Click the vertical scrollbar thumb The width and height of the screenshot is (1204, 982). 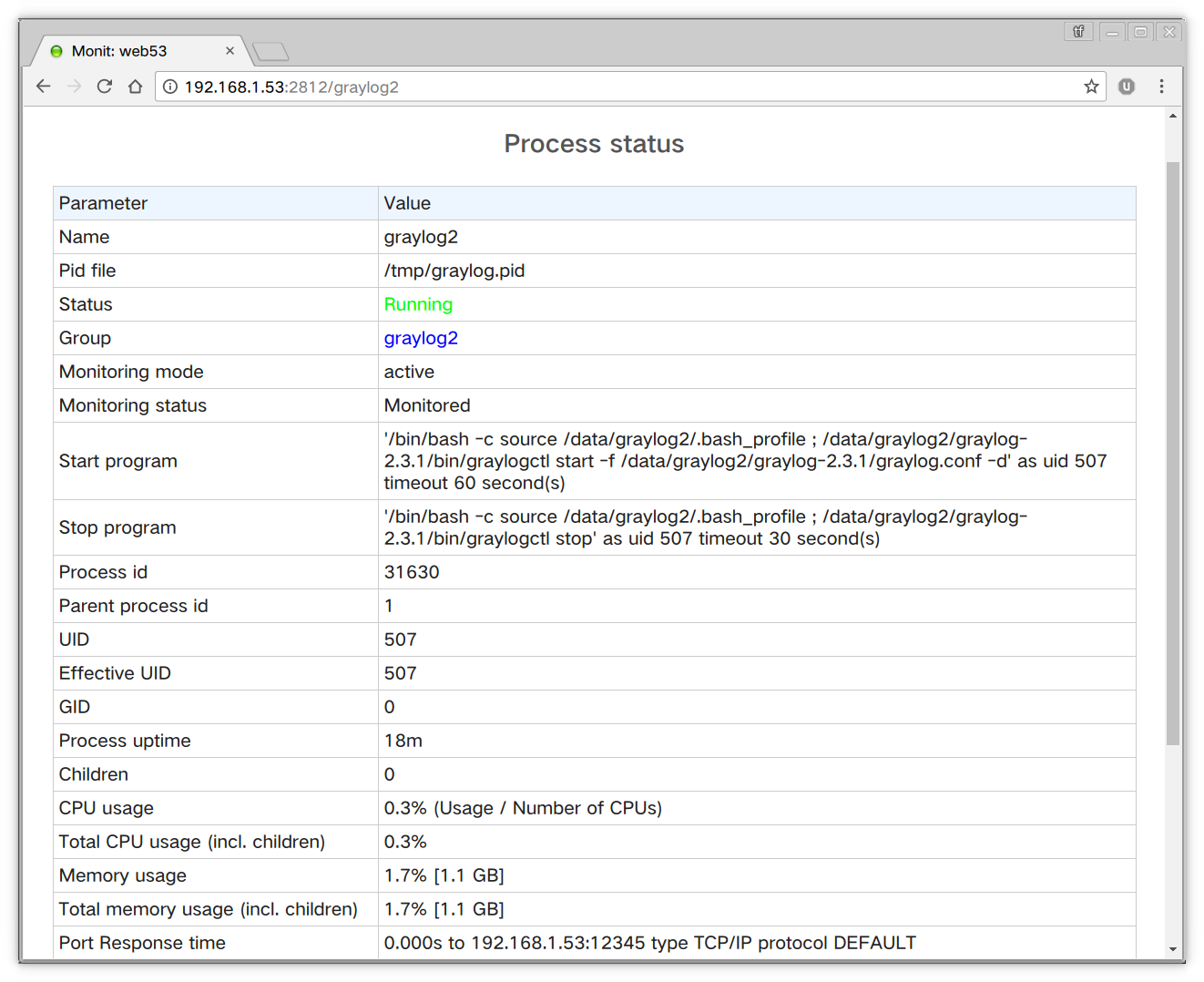[x=1173, y=455]
